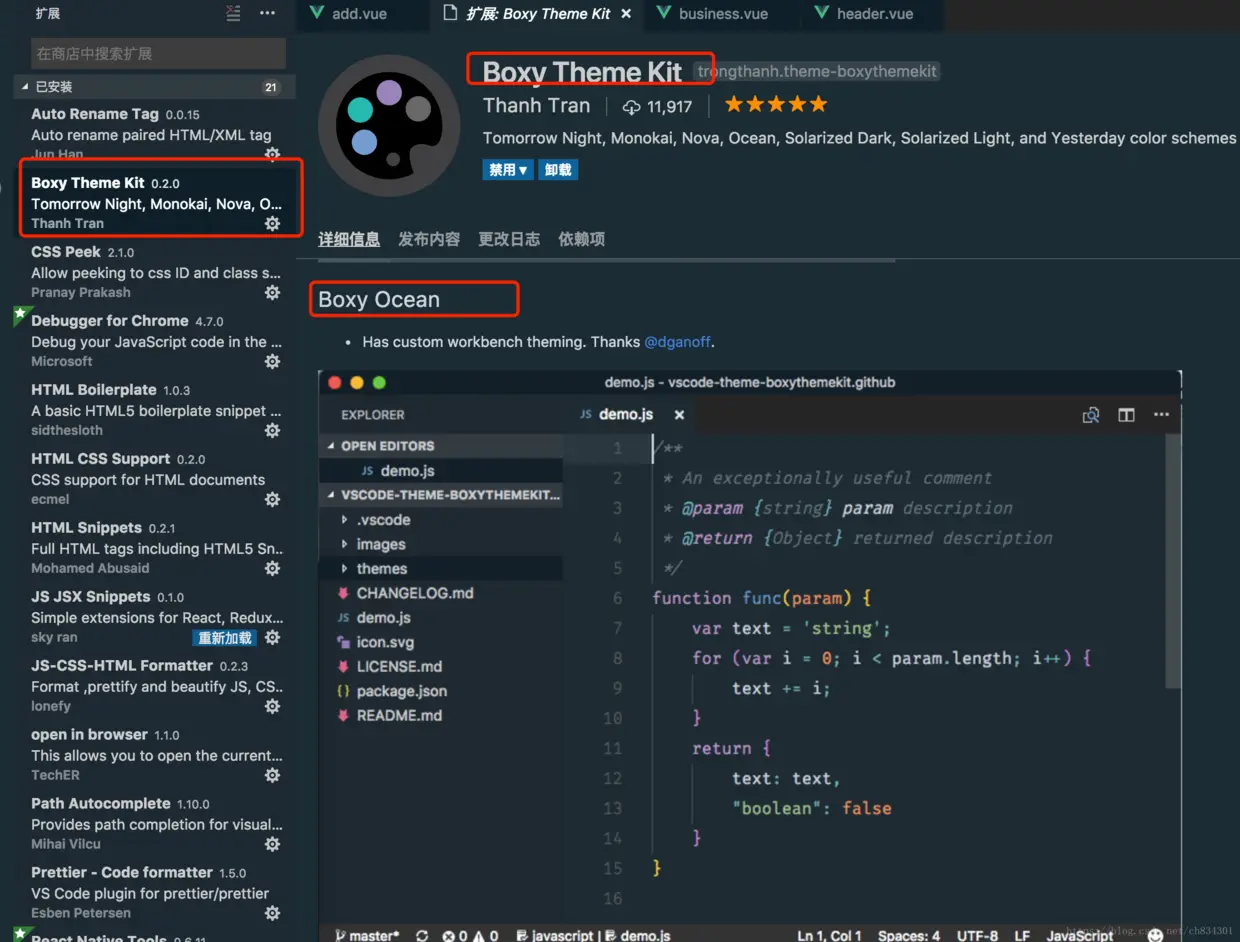Select HTML CSS Support extension
This screenshot has height=942, width=1240.
(x=155, y=479)
